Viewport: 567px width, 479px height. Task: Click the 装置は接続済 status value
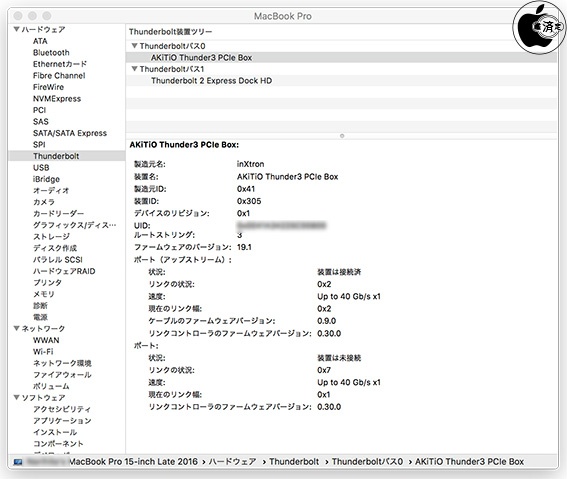pos(339,272)
